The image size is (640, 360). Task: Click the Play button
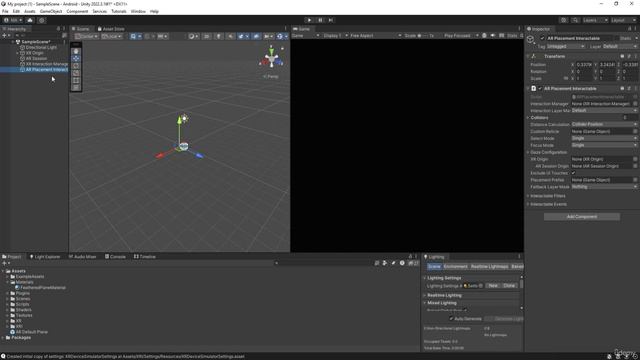click(309, 20)
